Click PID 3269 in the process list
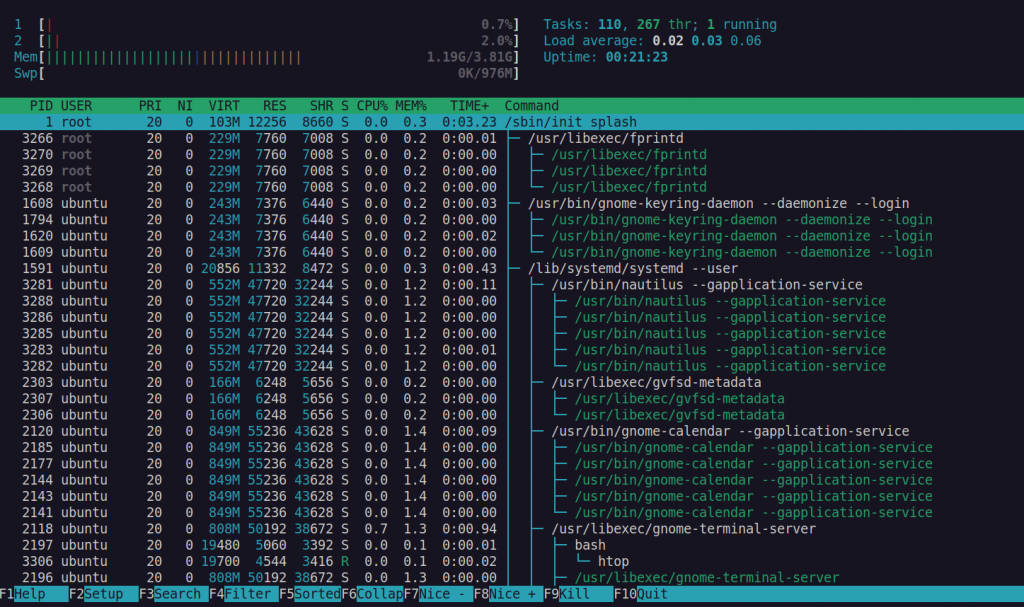The image size is (1024, 607). (x=37, y=171)
